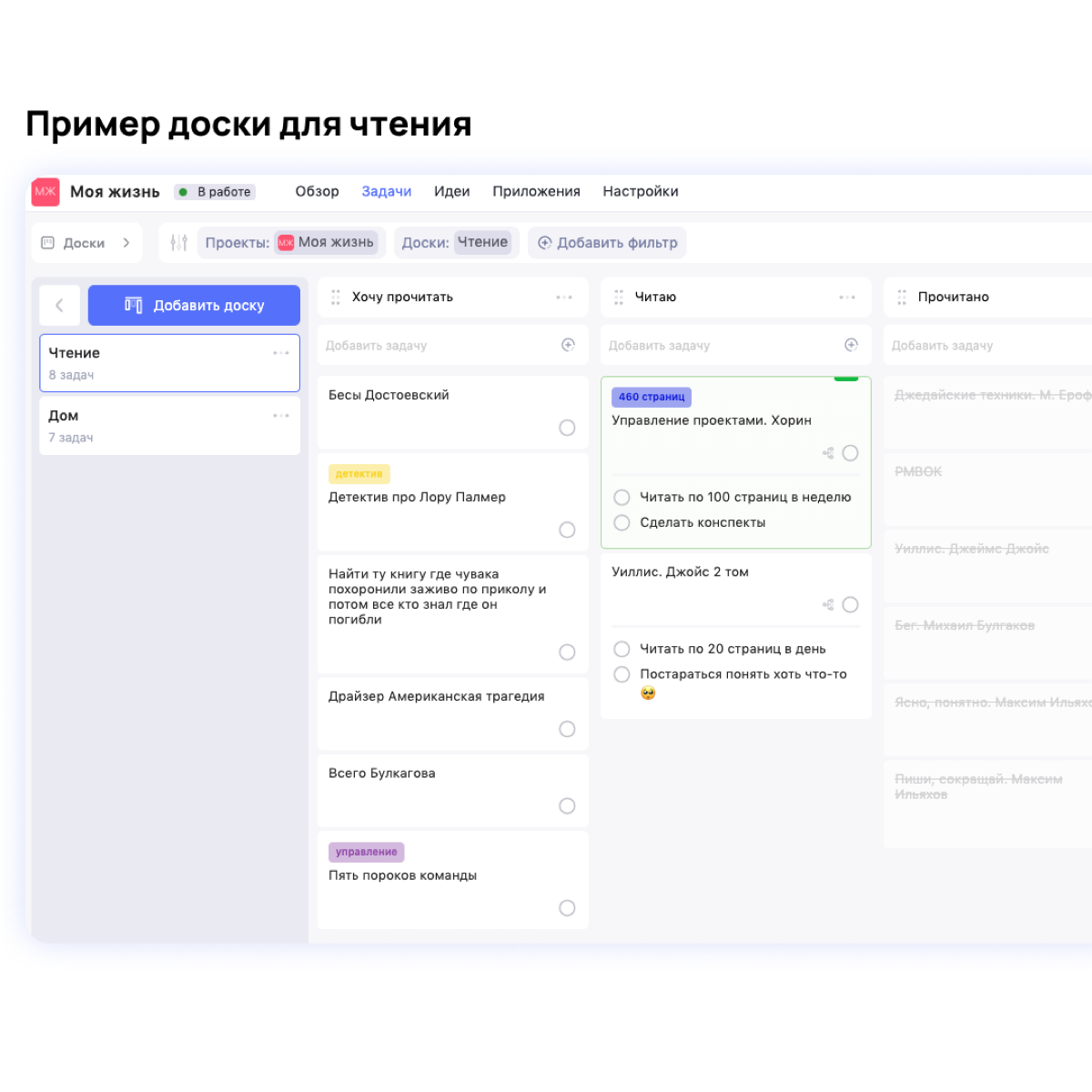Open completed card Джедайские техники
This screenshot has width=1092, height=1092.
tap(988, 413)
